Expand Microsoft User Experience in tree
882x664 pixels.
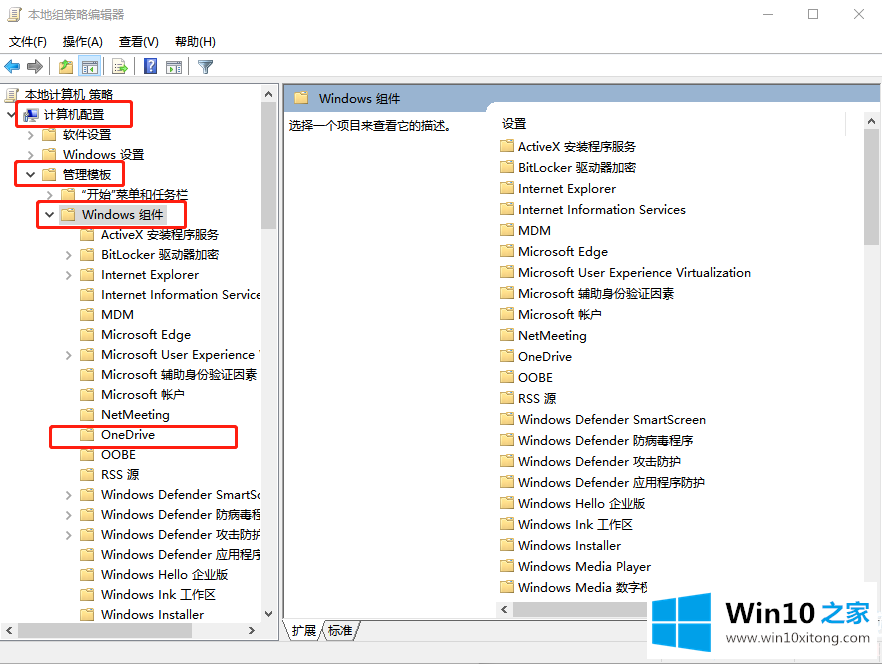pos(69,355)
